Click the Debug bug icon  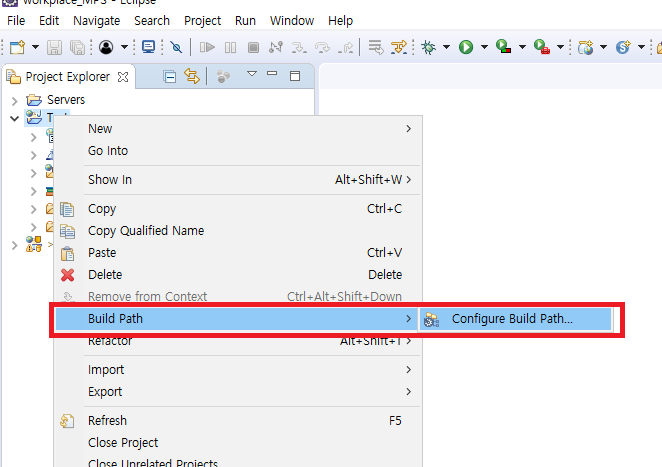[429, 47]
